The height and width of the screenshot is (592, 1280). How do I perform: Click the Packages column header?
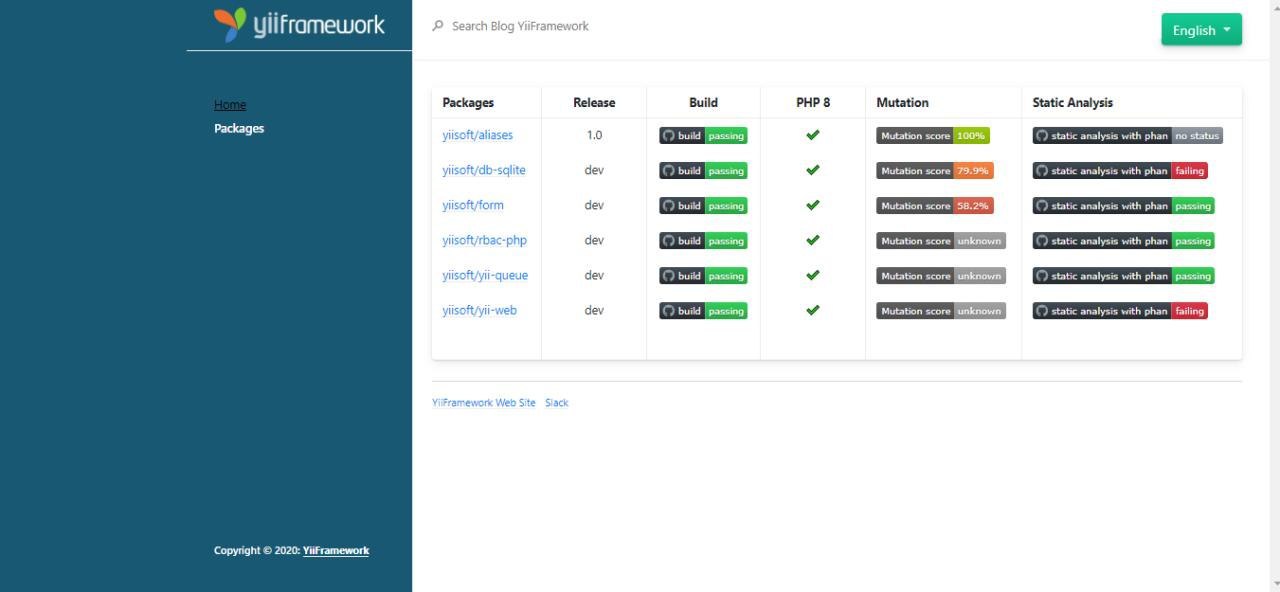click(468, 102)
